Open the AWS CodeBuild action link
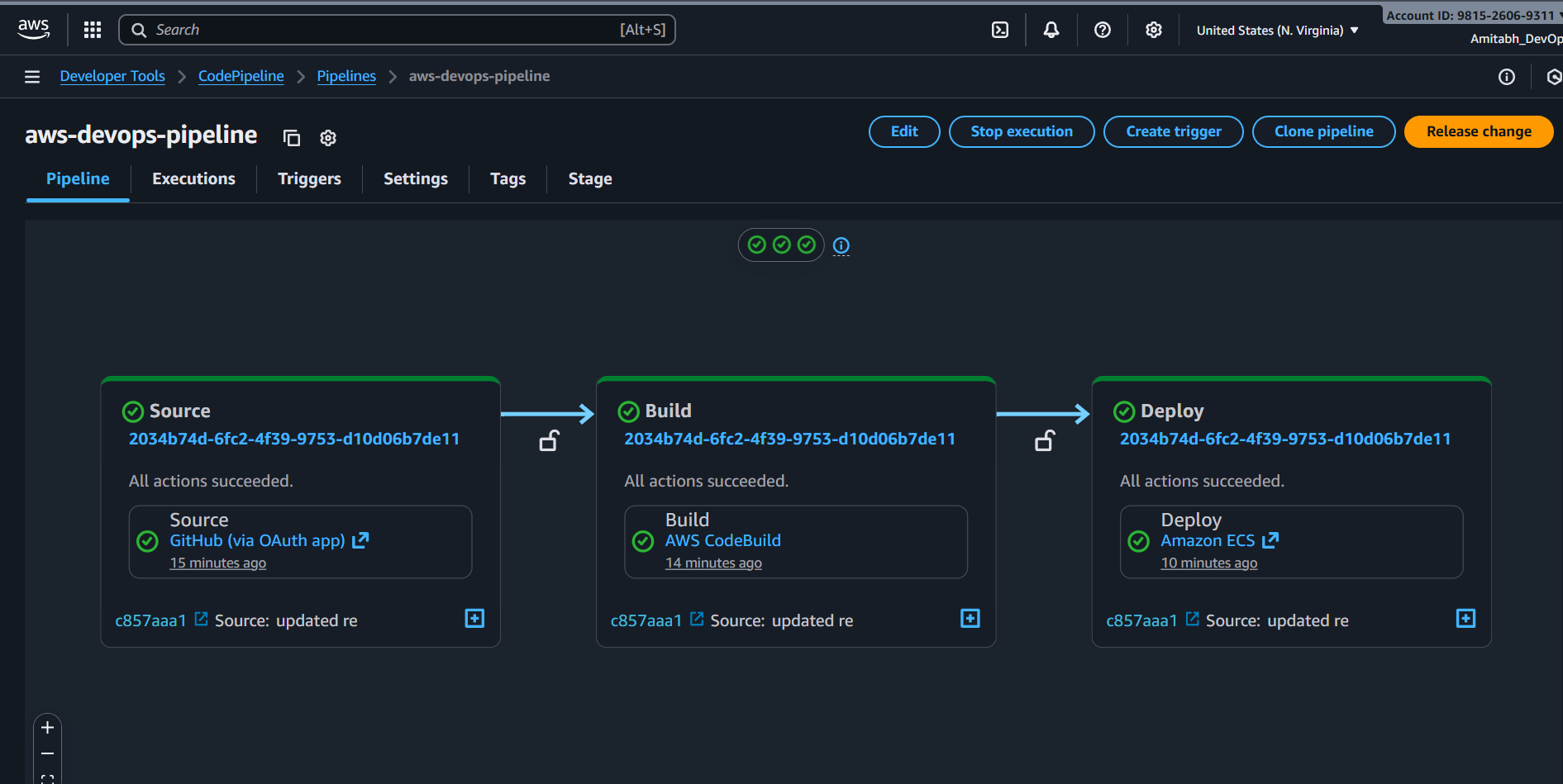Viewport: 1563px width, 784px height. pos(722,540)
